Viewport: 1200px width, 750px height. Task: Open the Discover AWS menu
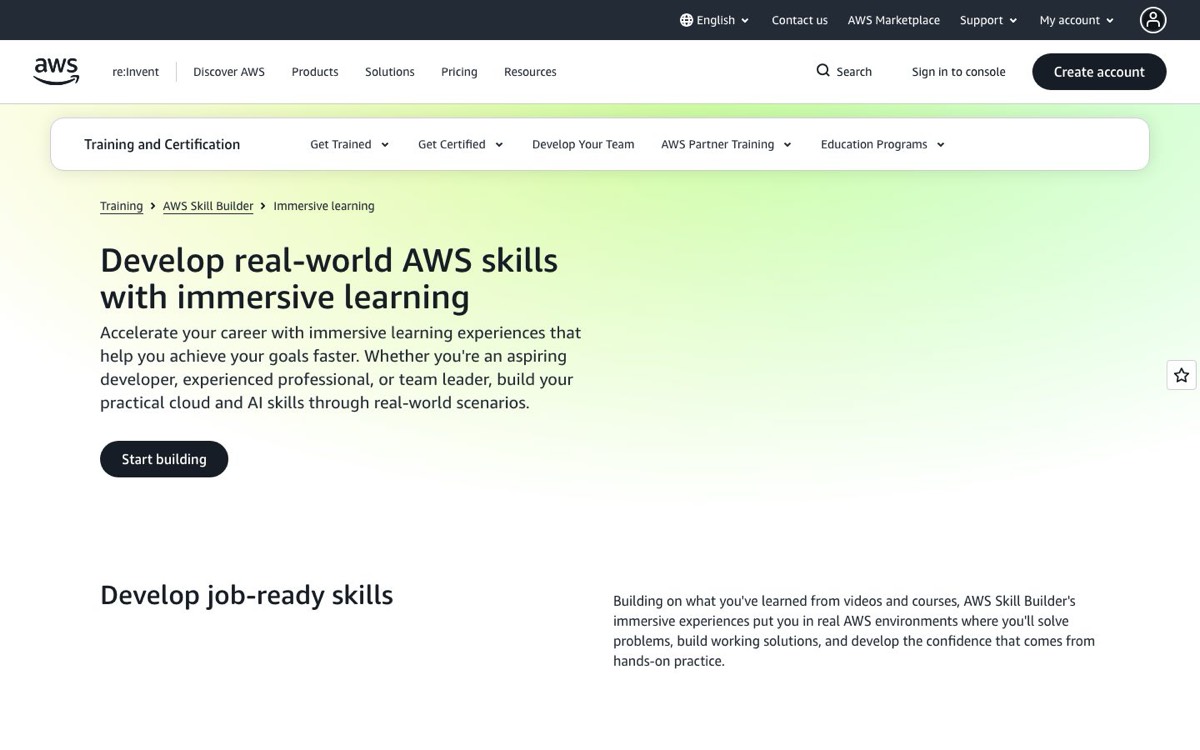tap(229, 72)
